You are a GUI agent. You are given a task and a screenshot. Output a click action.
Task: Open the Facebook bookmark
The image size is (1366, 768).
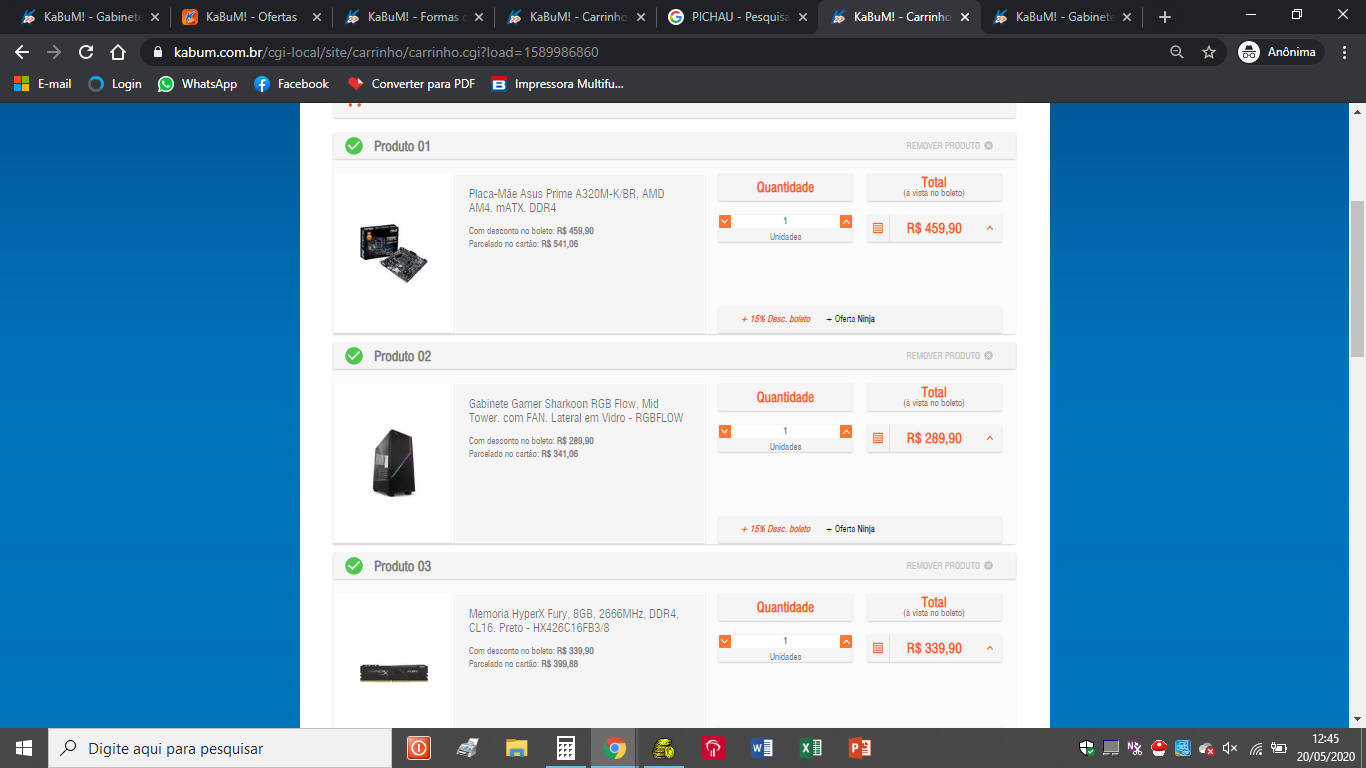[291, 84]
